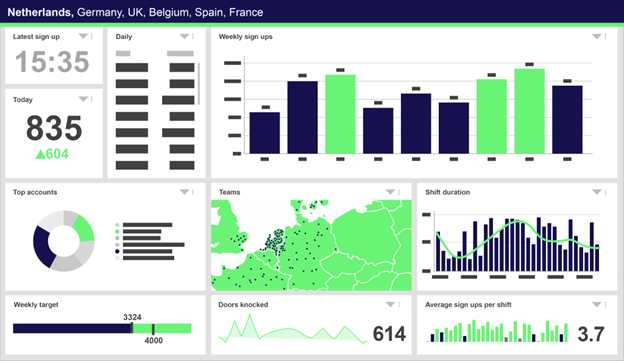
Task: Select the navy legend dot in Top accounts
Action: pyautogui.click(x=117, y=252)
